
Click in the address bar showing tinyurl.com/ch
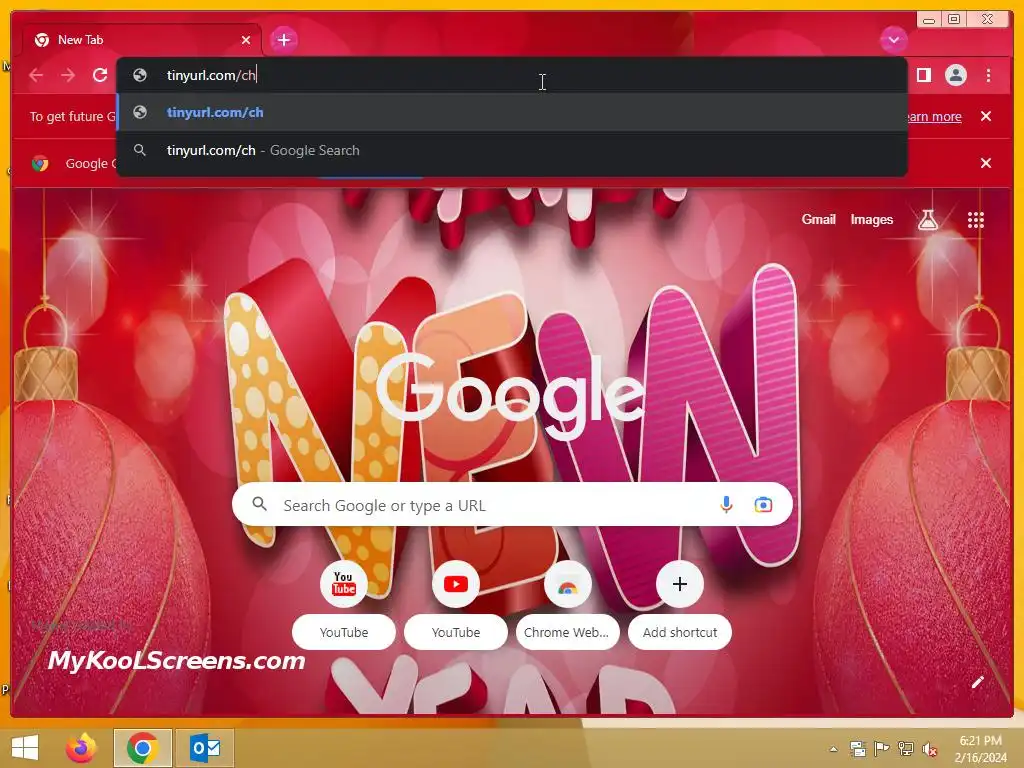point(512,75)
